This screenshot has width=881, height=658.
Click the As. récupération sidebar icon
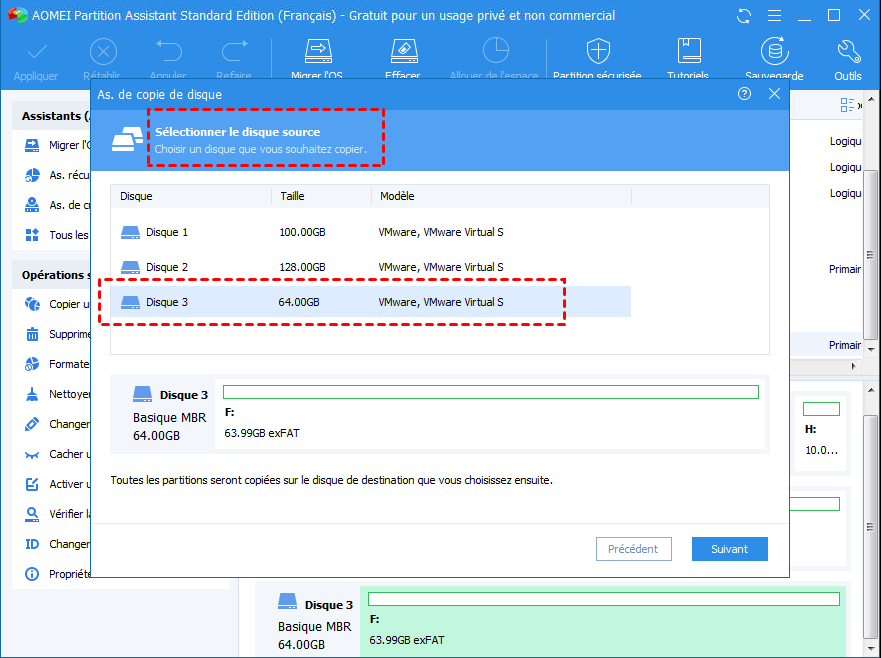32,175
